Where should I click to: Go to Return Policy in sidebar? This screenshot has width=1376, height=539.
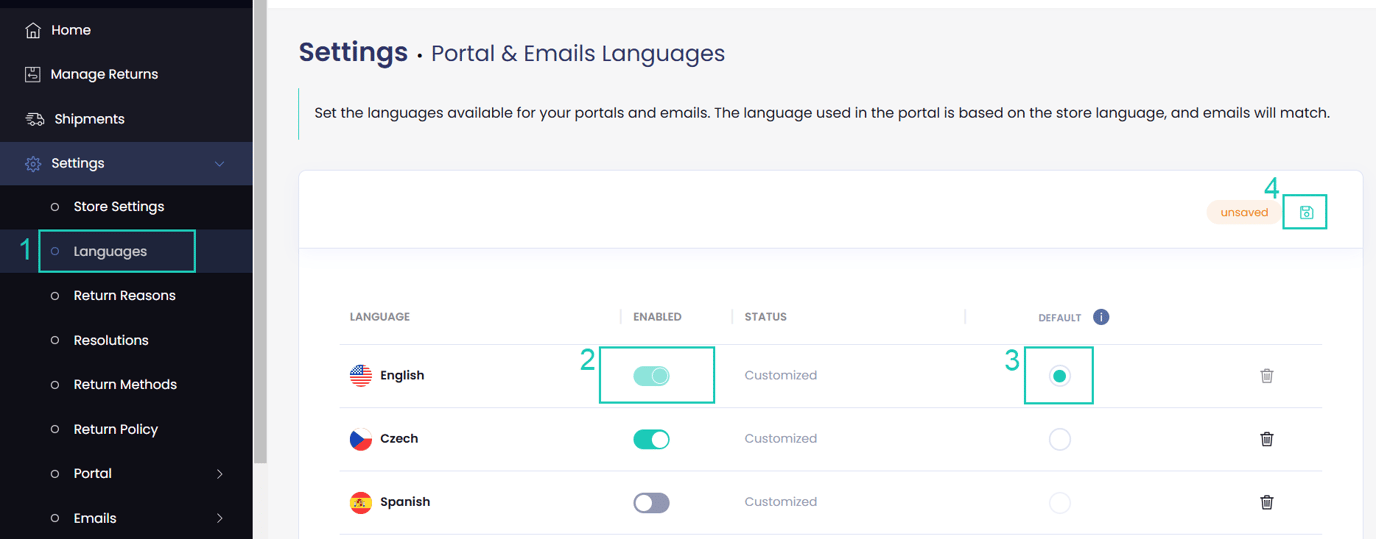click(115, 429)
